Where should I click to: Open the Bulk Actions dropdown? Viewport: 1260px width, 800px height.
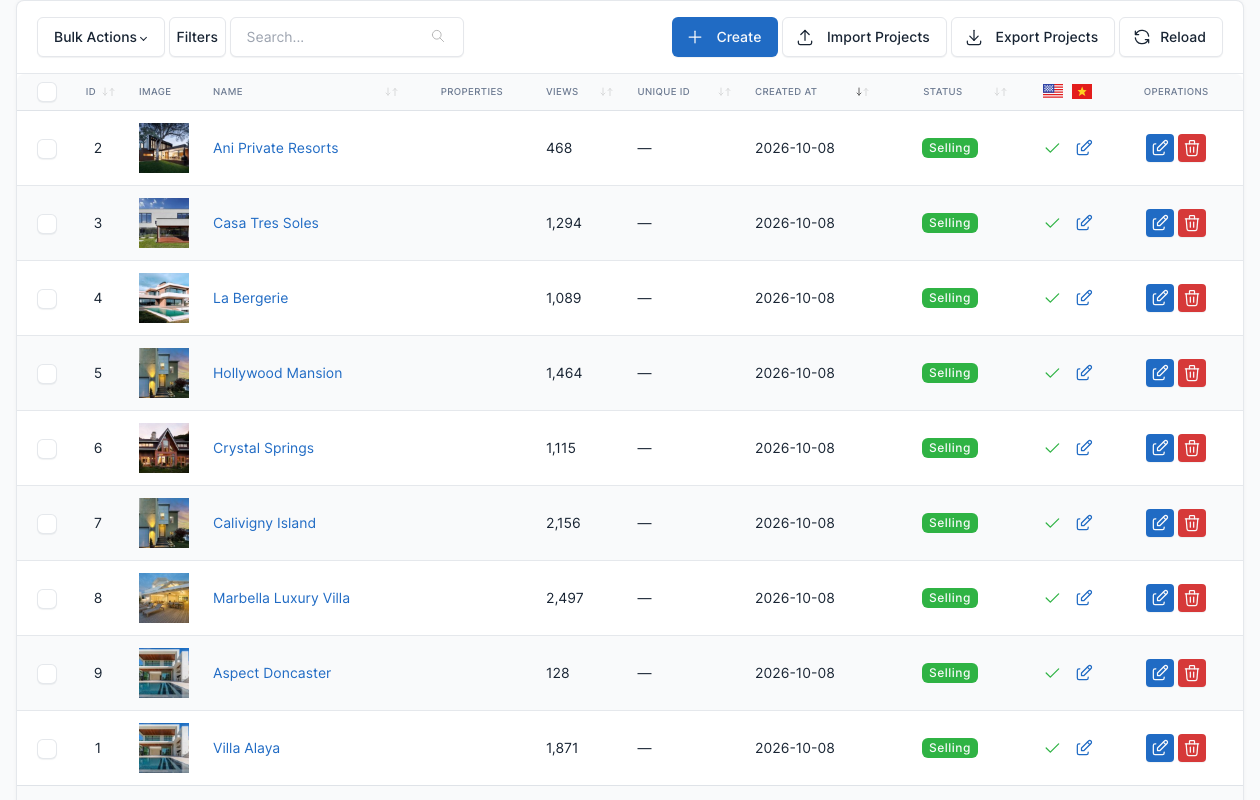click(101, 37)
